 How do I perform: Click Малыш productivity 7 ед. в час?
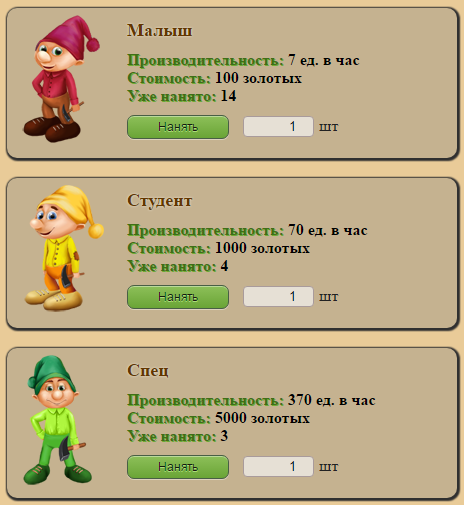tap(324, 60)
